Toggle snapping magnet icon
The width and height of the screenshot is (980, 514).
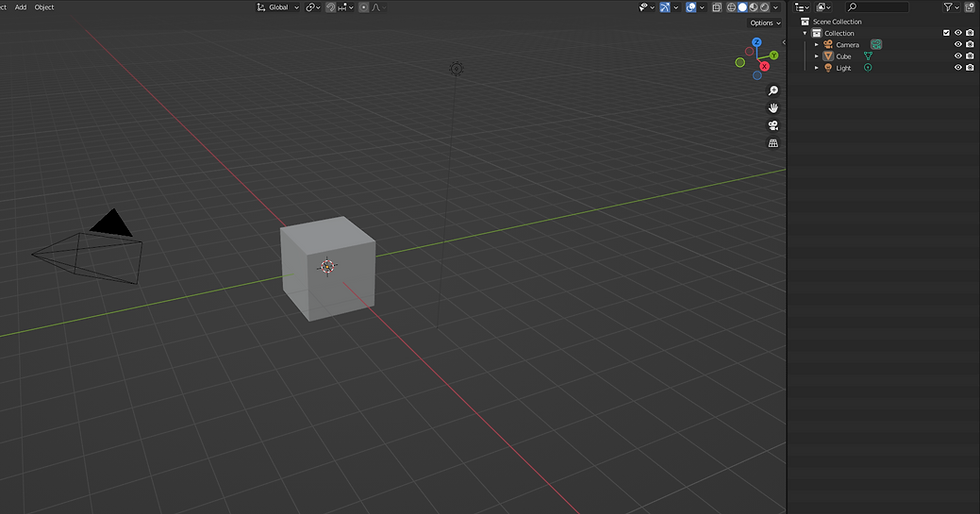pyautogui.click(x=331, y=8)
